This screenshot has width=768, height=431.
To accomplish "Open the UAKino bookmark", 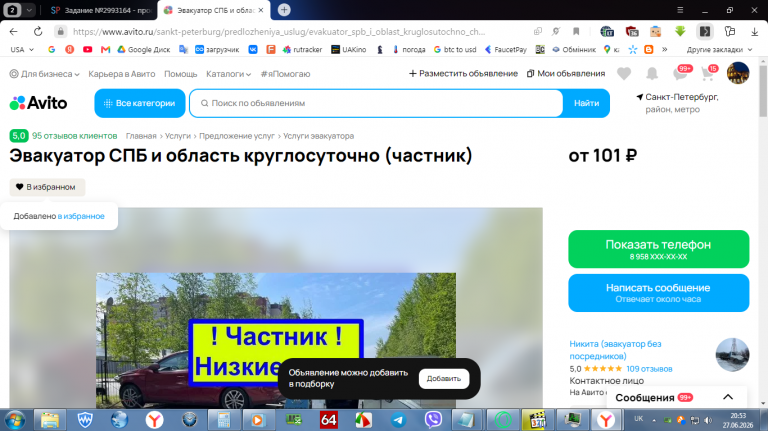I will (349, 49).
